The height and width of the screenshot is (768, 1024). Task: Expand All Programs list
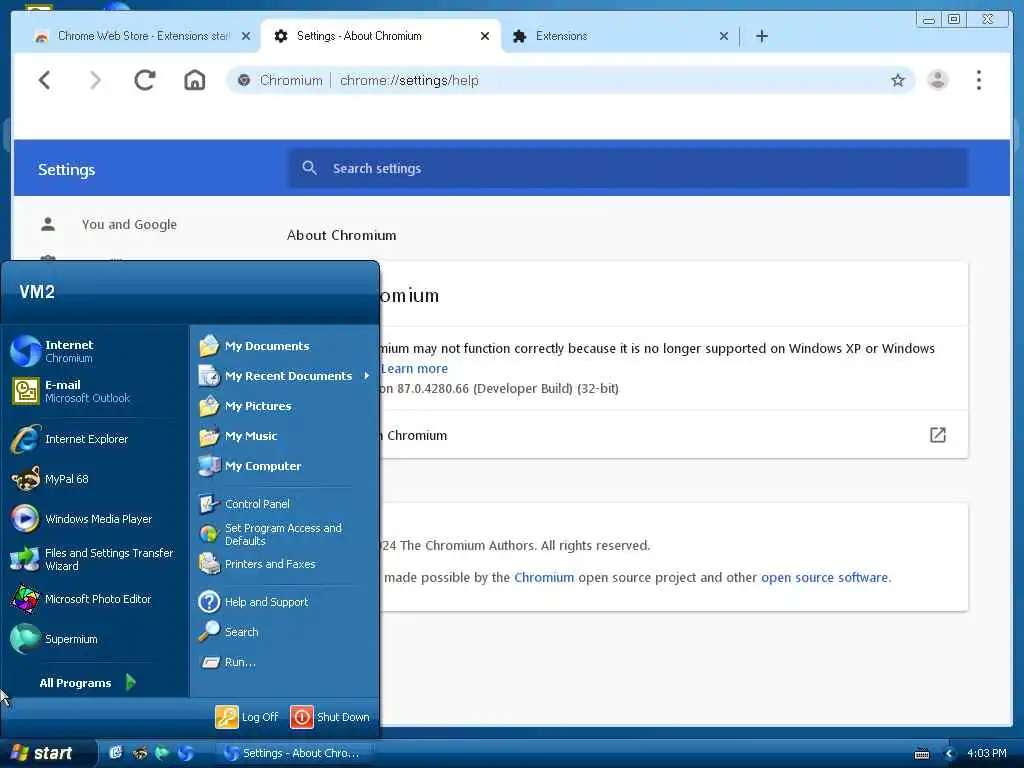point(88,682)
